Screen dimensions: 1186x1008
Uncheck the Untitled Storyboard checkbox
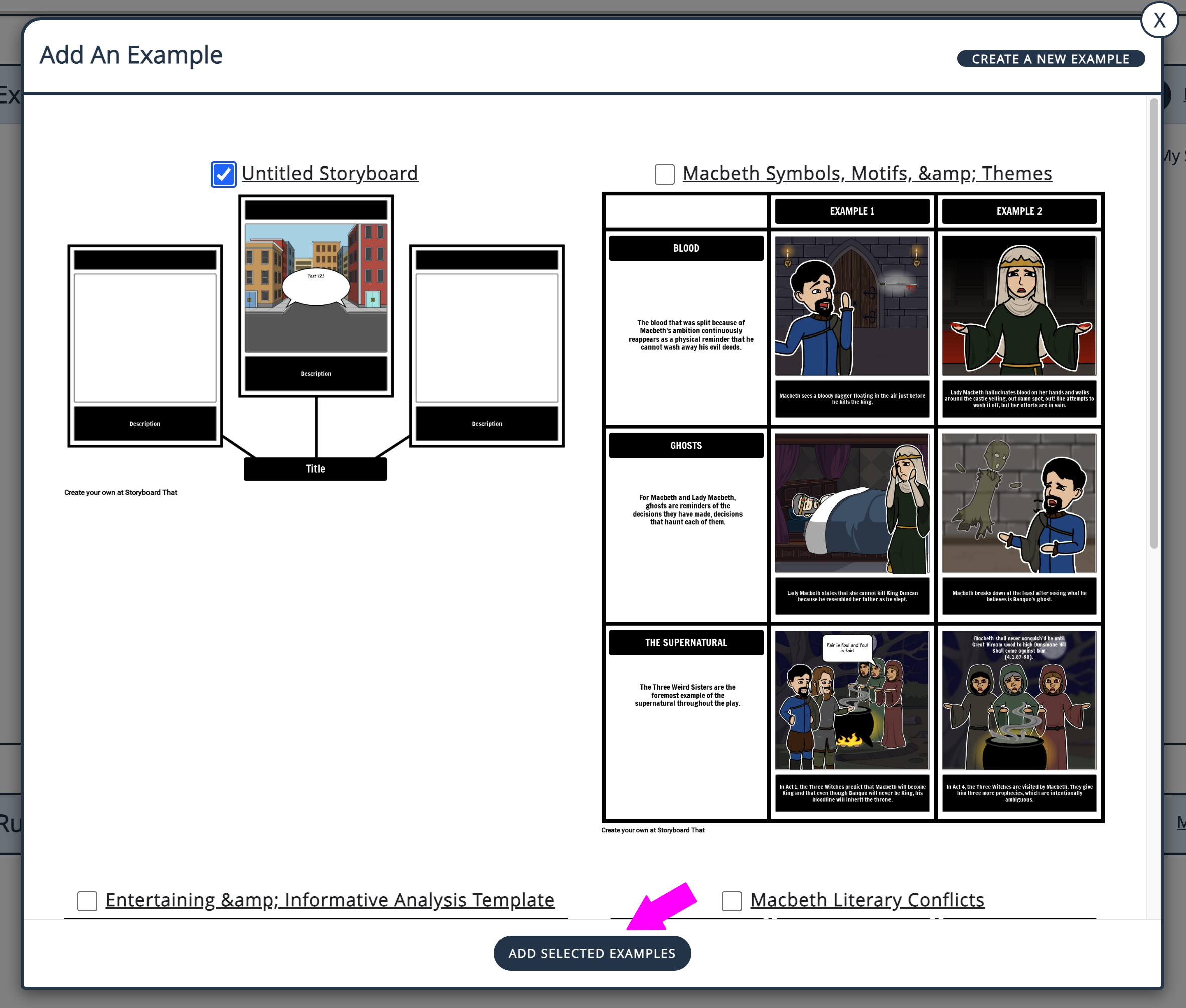point(223,174)
